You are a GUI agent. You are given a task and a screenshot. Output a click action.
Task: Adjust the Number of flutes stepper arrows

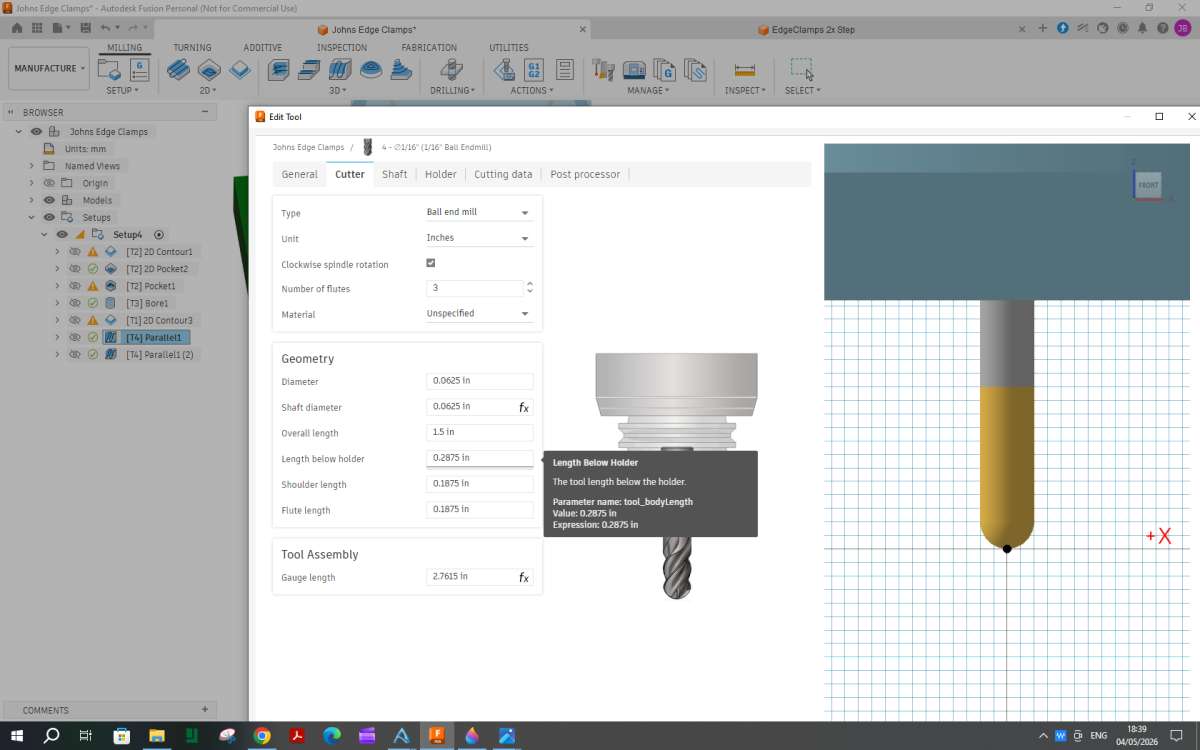pyautogui.click(x=529, y=288)
